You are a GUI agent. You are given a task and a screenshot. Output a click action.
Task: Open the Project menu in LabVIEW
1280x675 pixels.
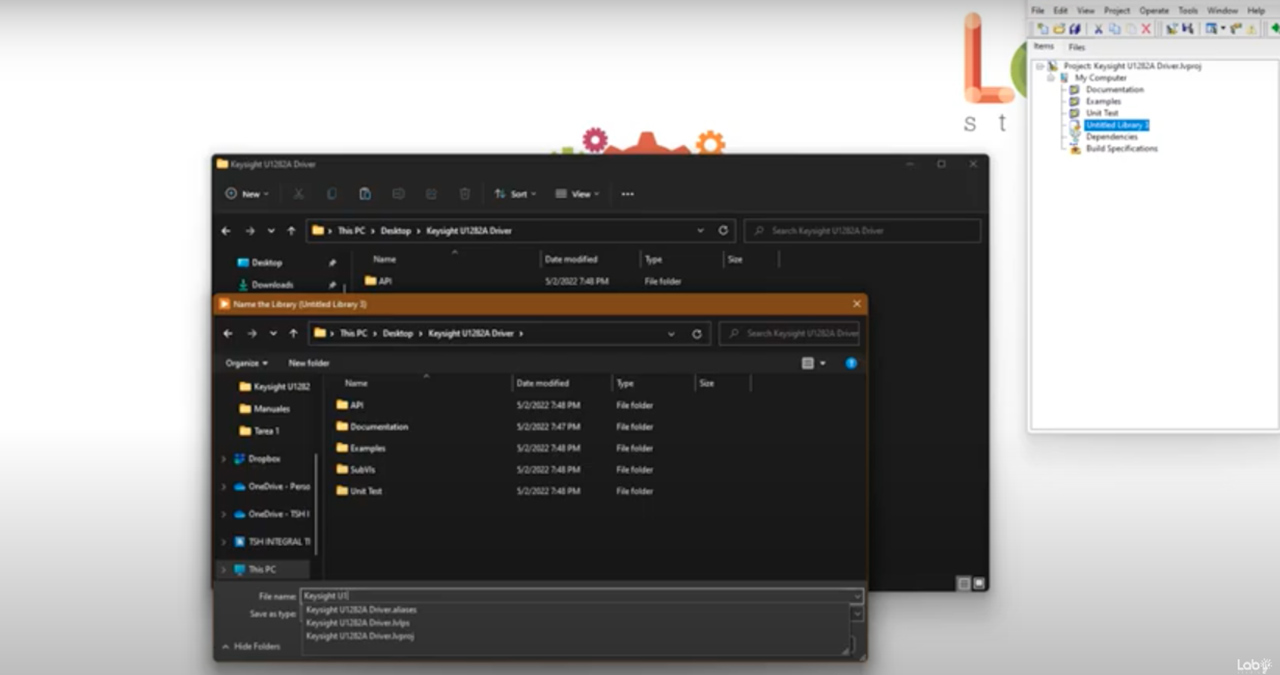coord(1117,10)
